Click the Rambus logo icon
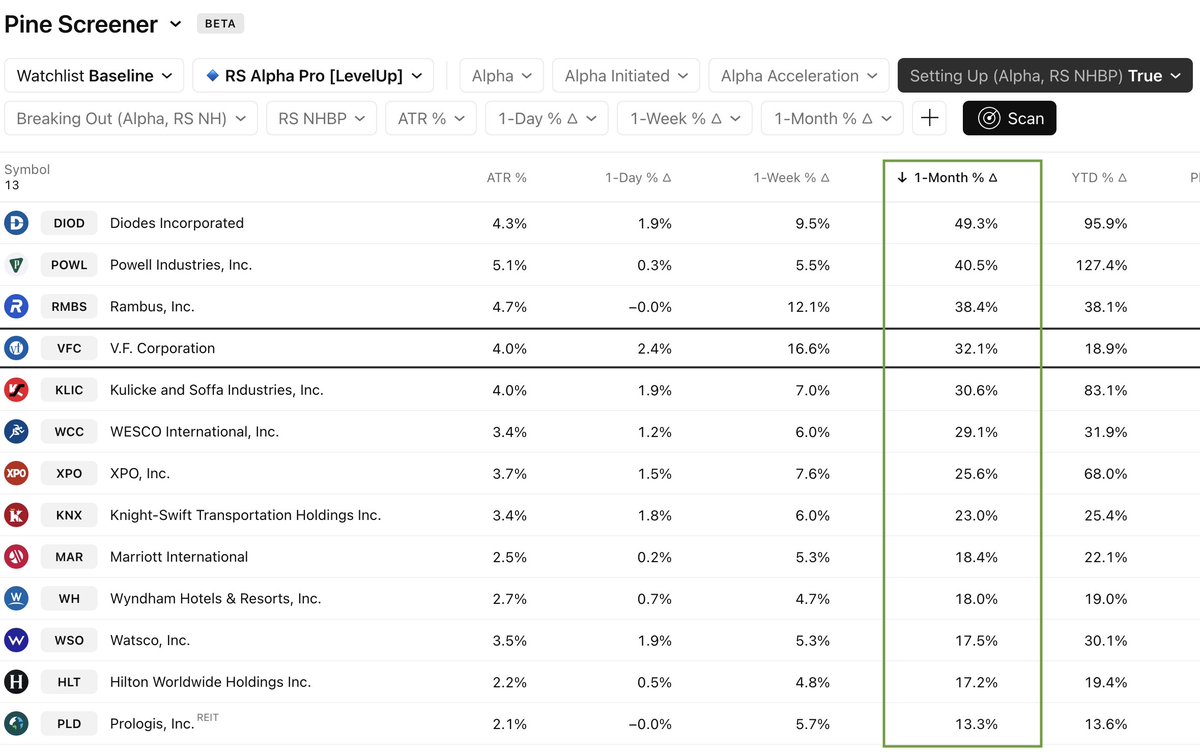1200x755 pixels. [x=16, y=307]
